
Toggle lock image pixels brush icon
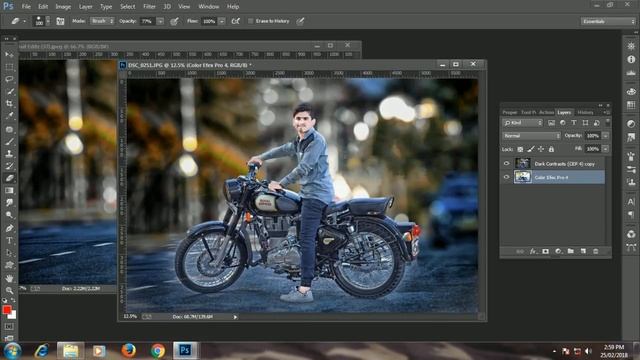531,149
